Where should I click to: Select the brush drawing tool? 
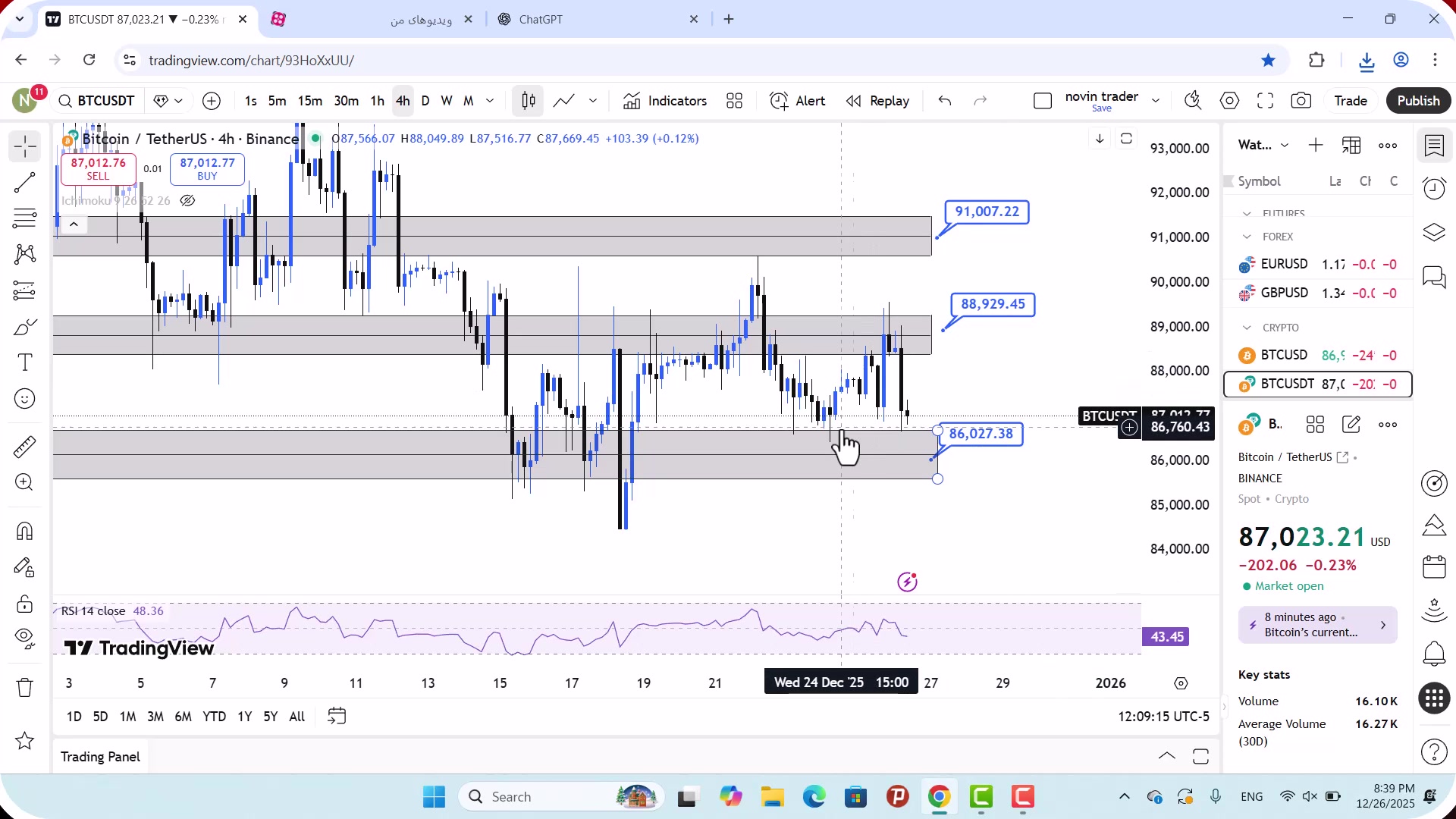coord(25,327)
